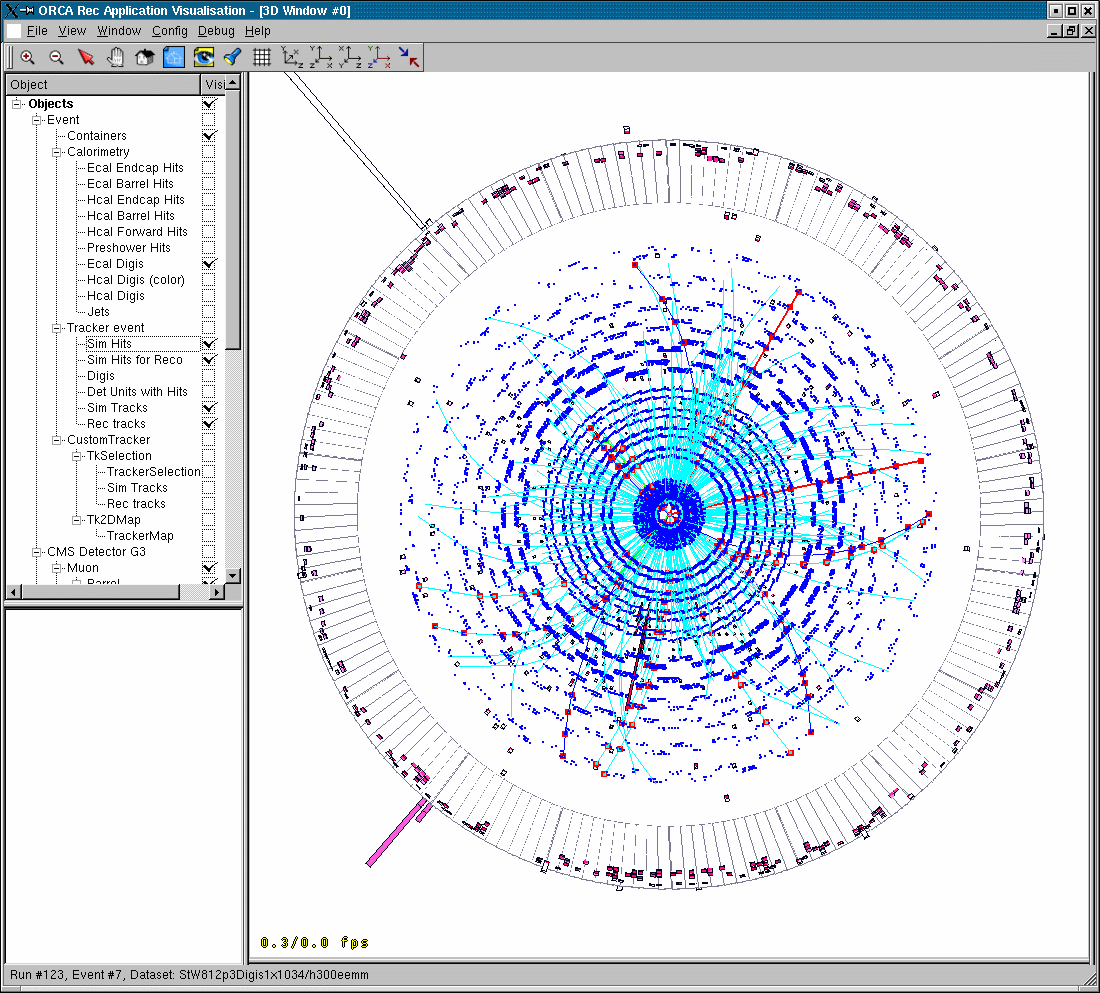Viewport: 1100px width, 993px height.
Task: Click the eye view-all toolbar icon
Action: 204,58
